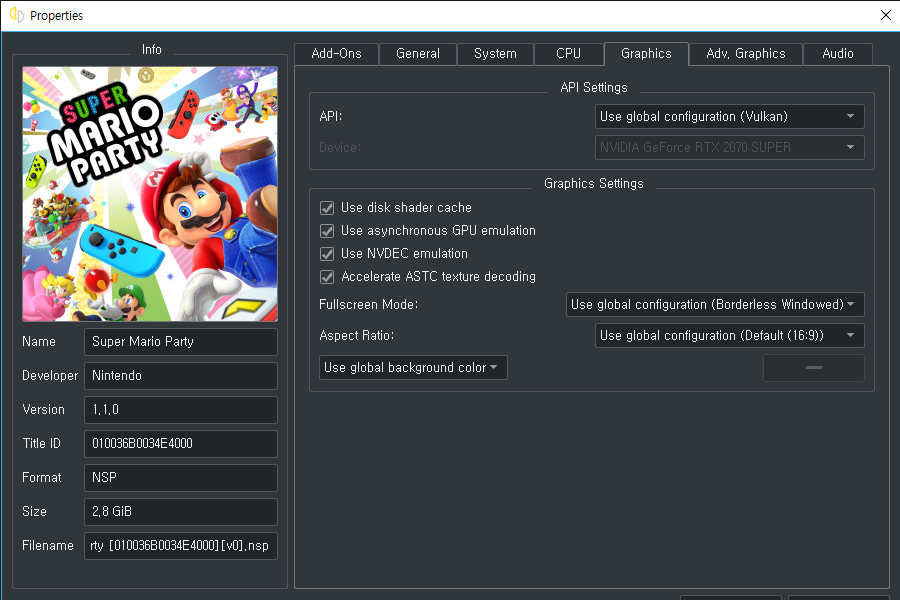Viewport: 900px width, 600px height.
Task: Open the CPU tab
Action: [x=568, y=54]
